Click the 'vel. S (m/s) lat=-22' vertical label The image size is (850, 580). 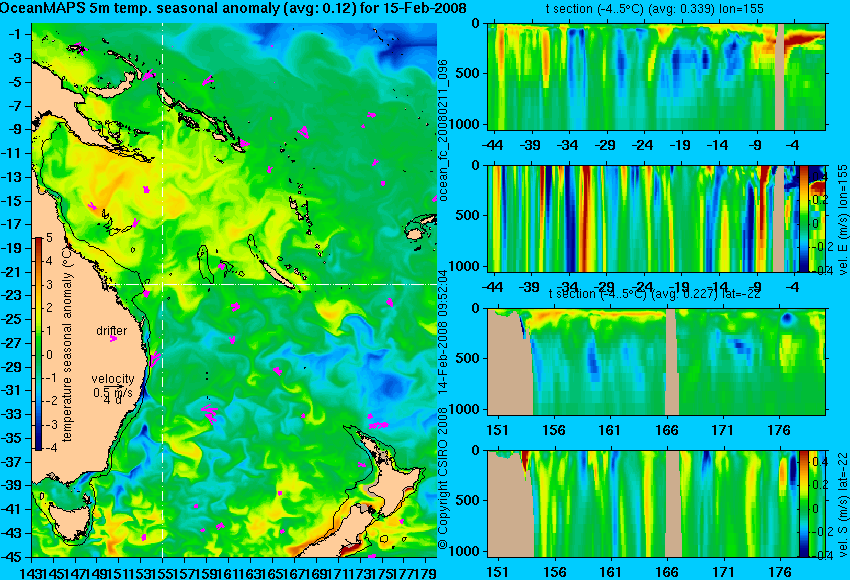(843, 504)
